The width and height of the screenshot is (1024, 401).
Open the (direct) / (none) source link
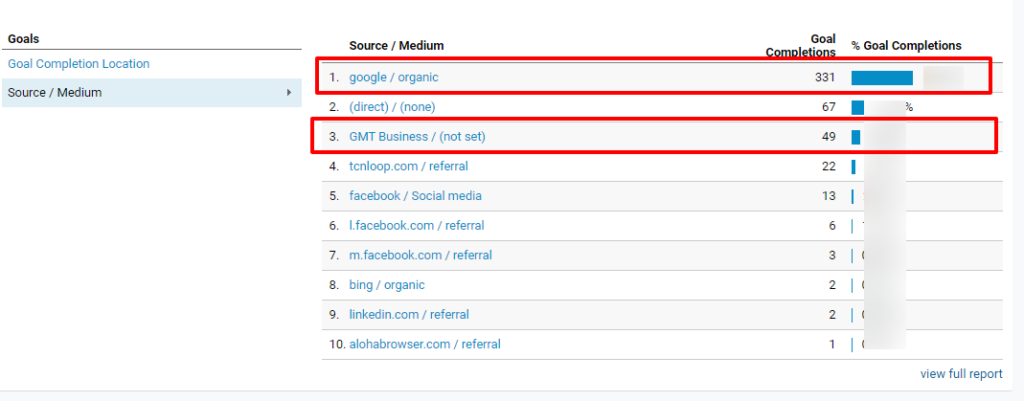click(392, 106)
